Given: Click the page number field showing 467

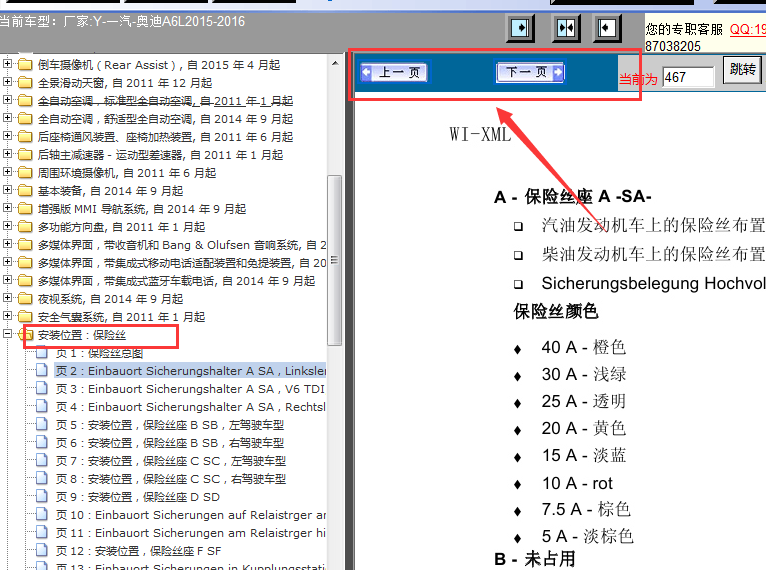Looking at the screenshot, I should 688,77.
